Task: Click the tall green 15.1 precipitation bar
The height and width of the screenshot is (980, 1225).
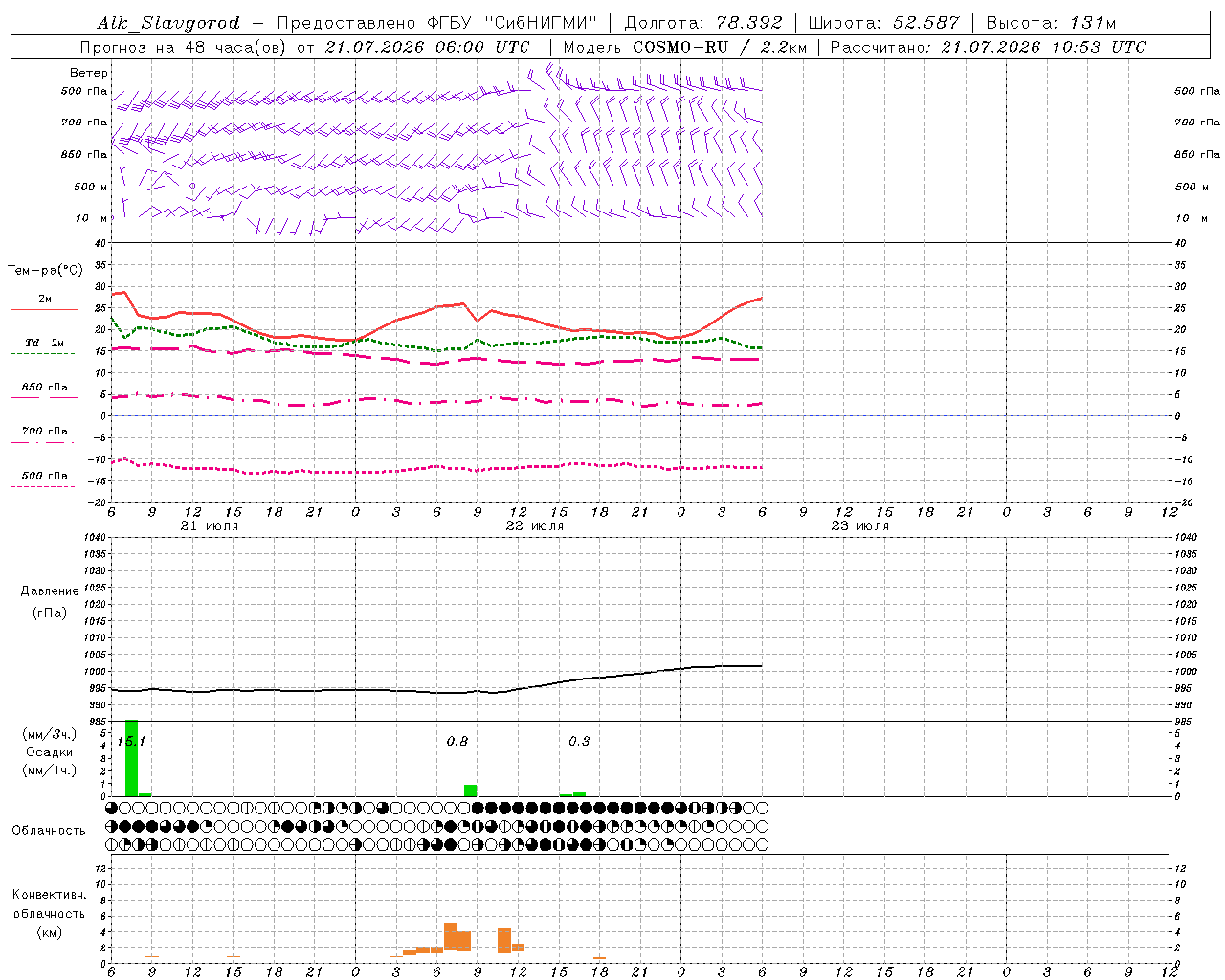Action: pos(132,758)
